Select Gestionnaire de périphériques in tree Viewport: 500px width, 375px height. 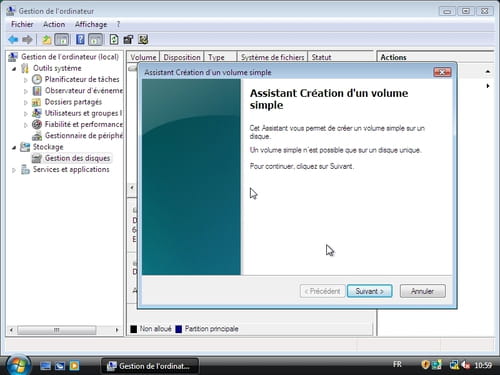[84, 136]
